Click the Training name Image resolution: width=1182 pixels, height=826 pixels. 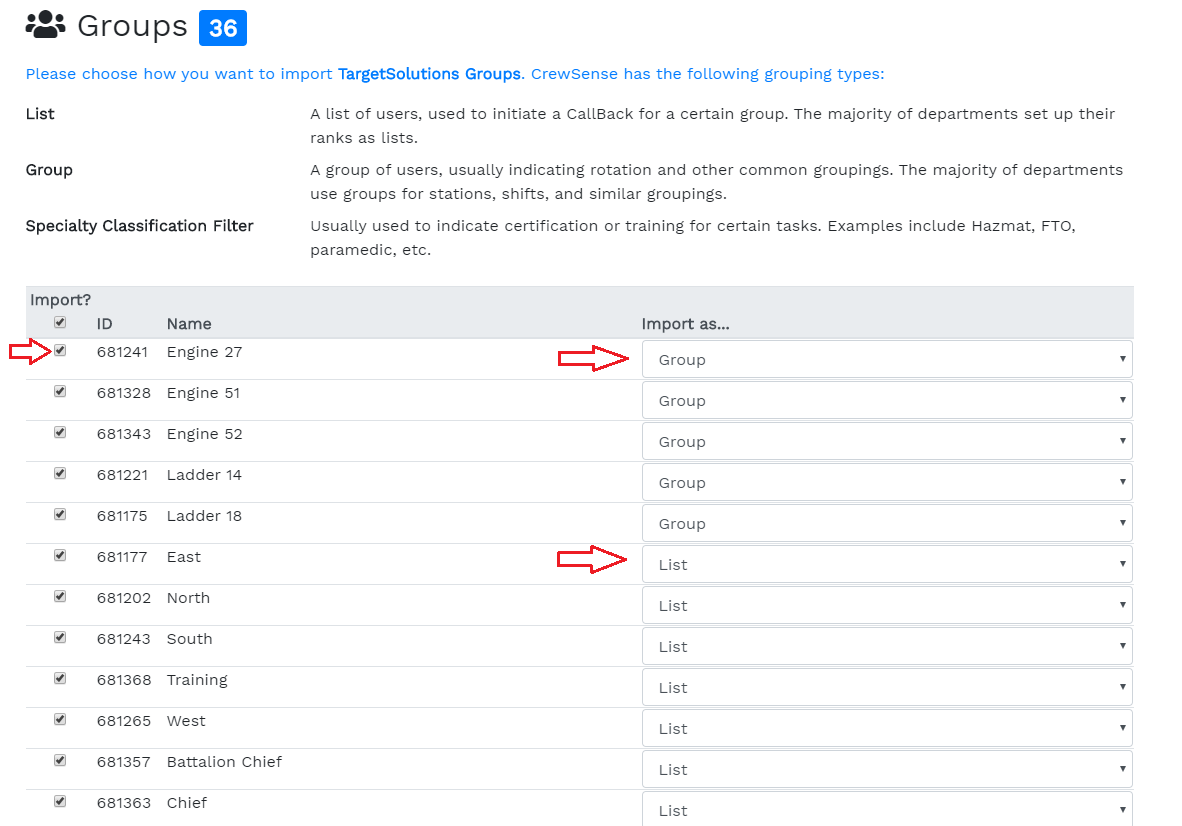[197, 680]
